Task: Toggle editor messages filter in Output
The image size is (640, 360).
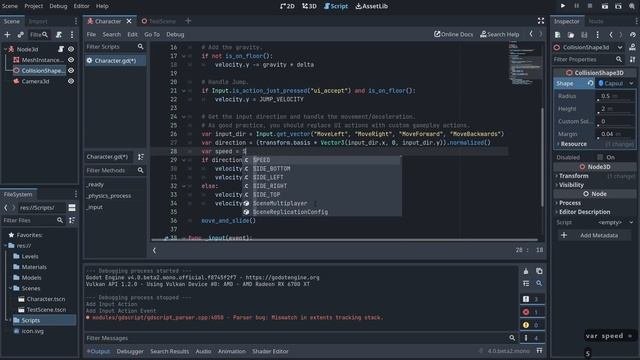Action: coord(532,338)
